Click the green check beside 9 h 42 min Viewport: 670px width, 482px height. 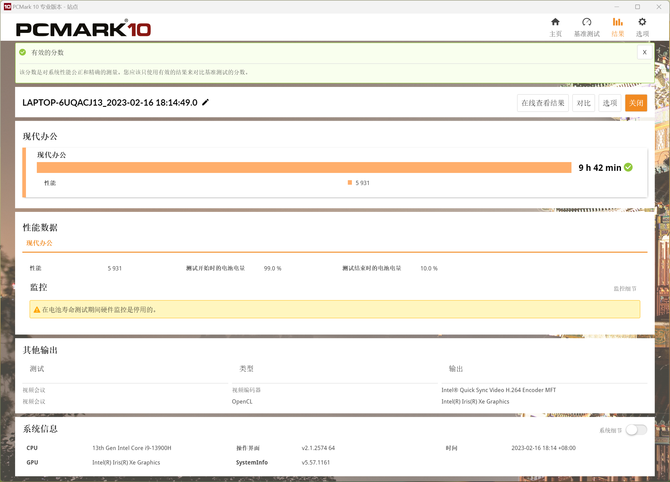pyautogui.click(x=628, y=168)
